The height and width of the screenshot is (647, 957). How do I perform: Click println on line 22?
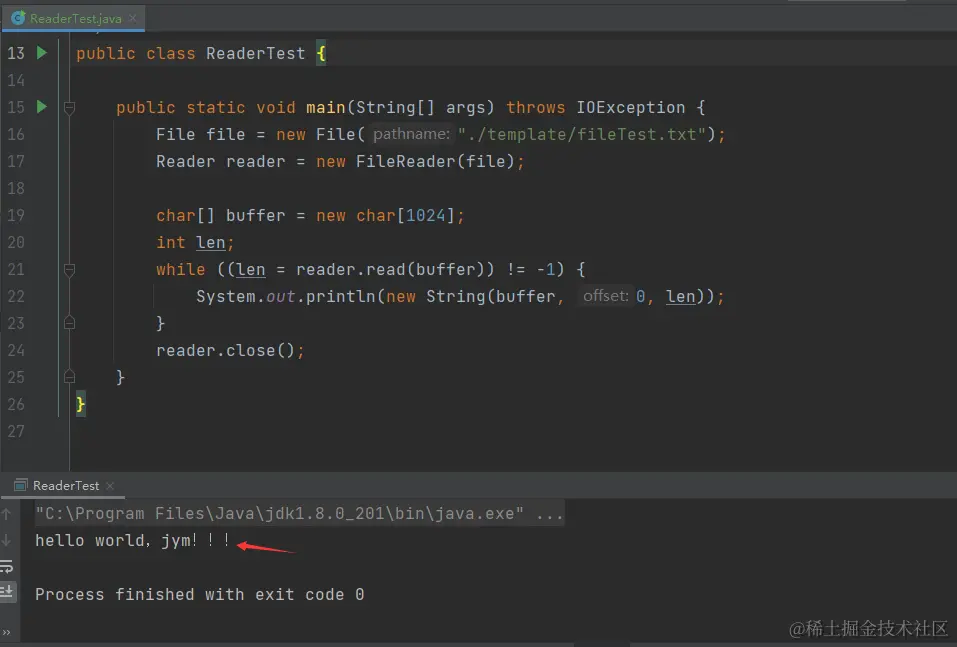pos(341,297)
